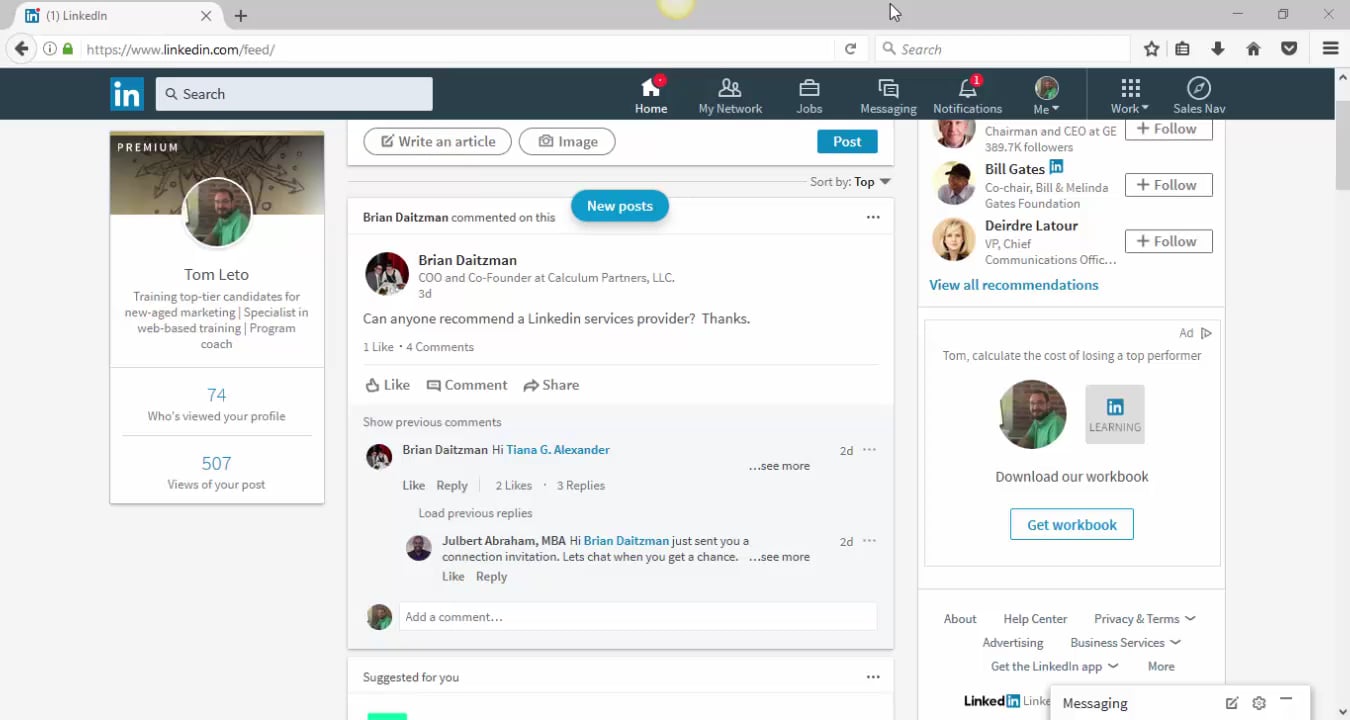
Task: Open the Notifications bell icon
Action: point(967,94)
